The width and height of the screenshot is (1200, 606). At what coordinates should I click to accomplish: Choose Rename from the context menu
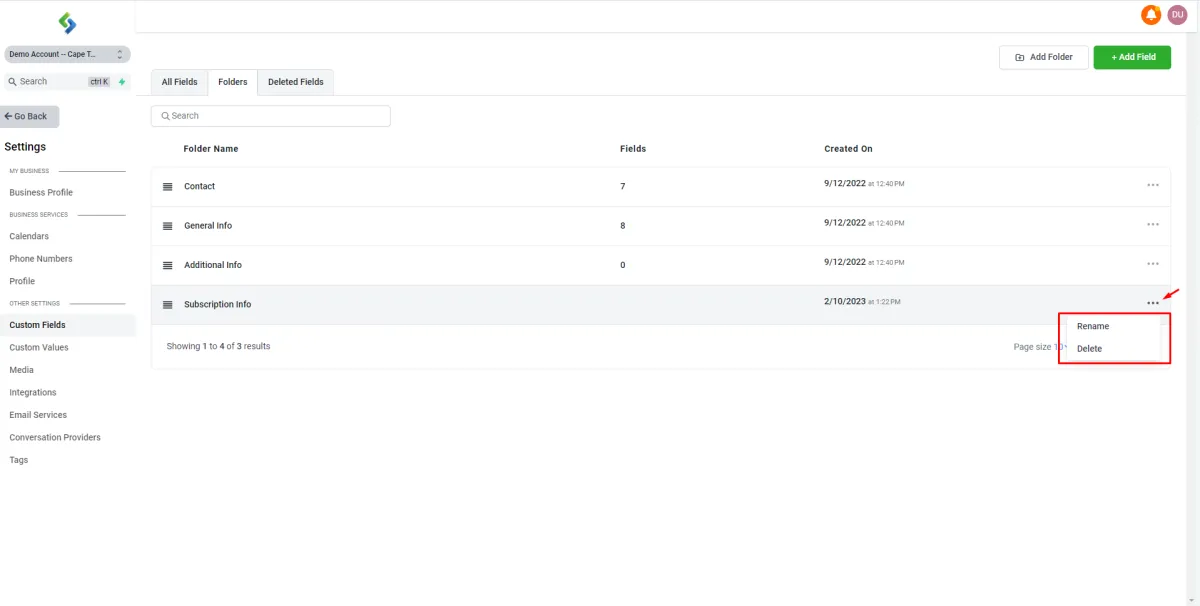(1093, 326)
